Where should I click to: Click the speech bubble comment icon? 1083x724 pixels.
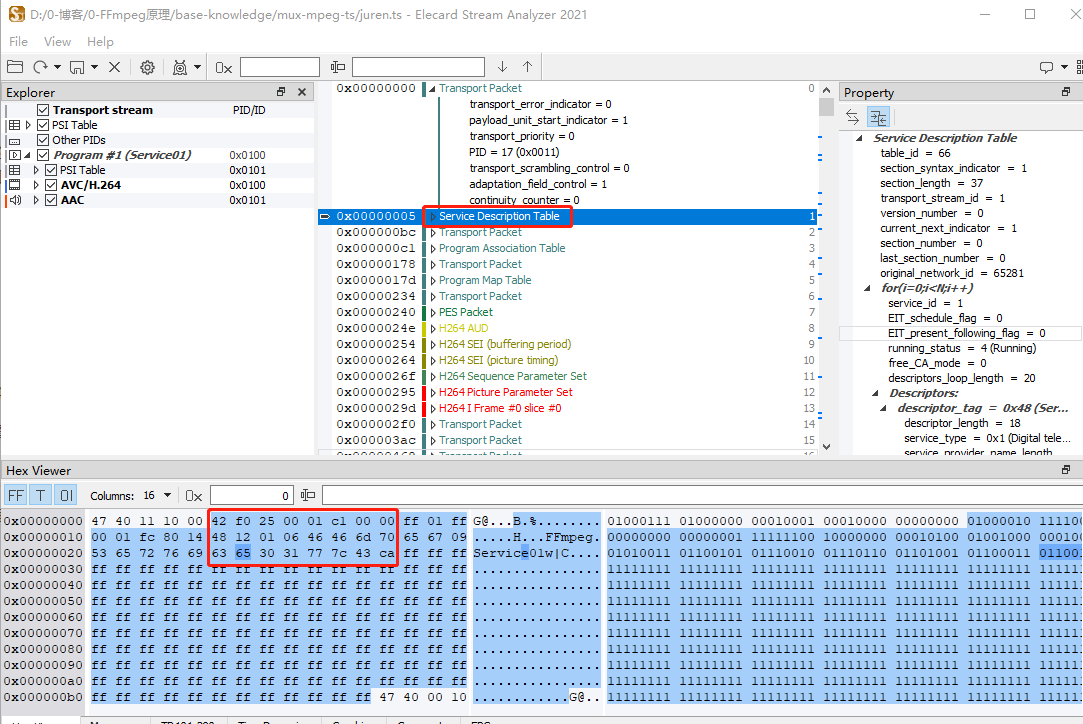click(1046, 67)
